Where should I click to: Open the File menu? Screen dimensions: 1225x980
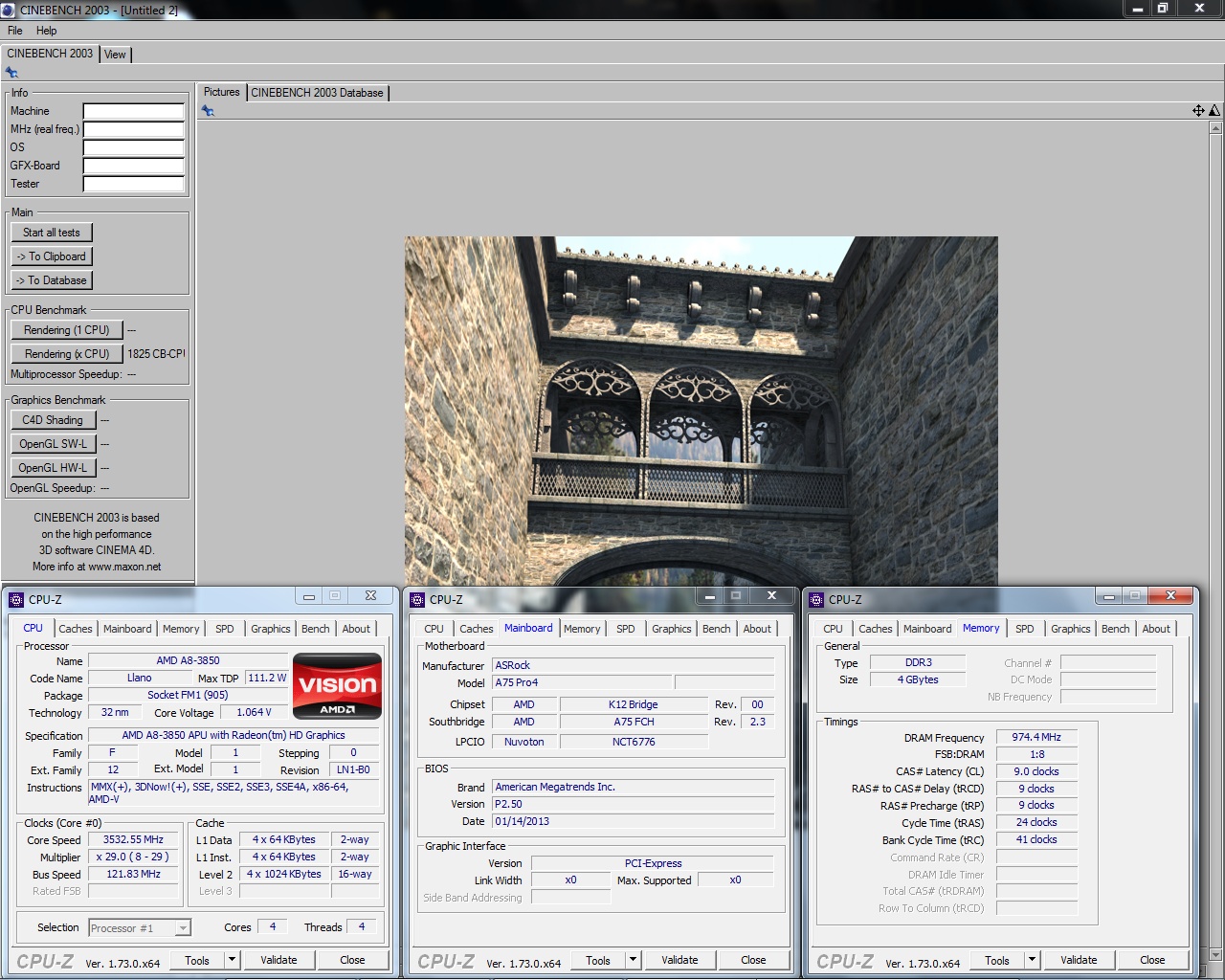(x=15, y=31)
